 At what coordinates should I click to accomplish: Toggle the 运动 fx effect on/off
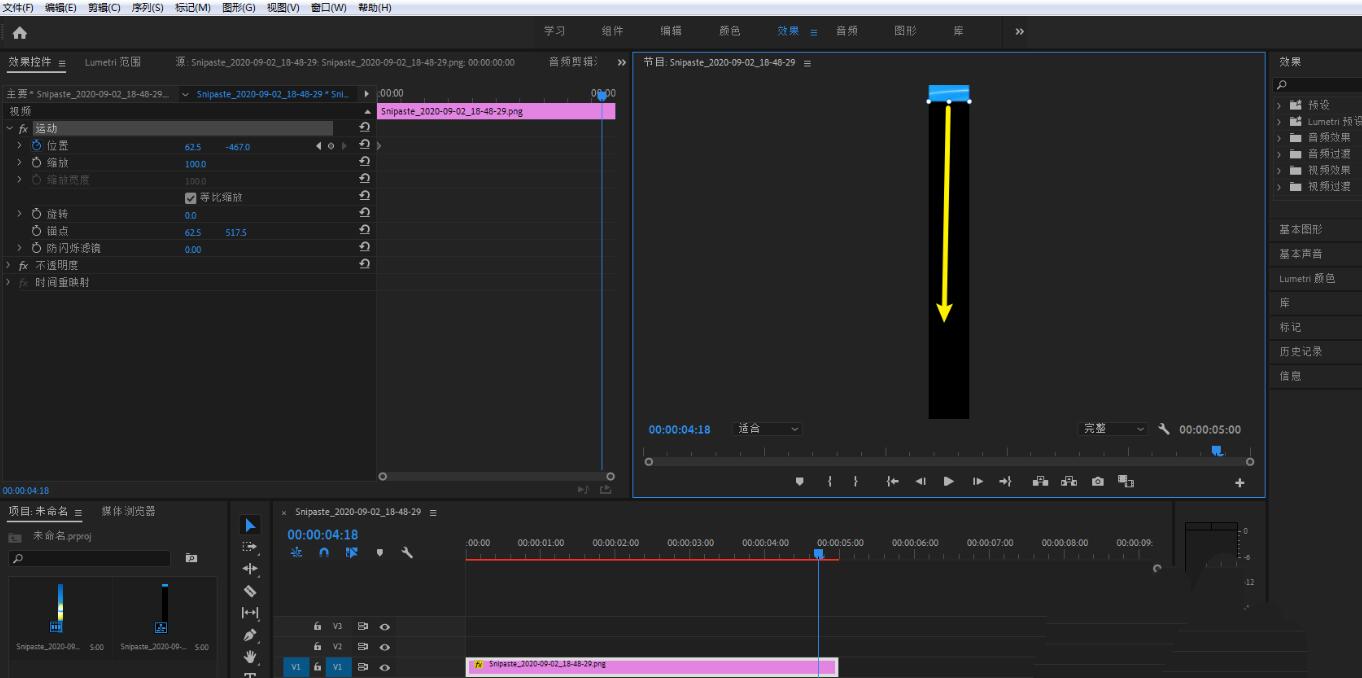23,128
